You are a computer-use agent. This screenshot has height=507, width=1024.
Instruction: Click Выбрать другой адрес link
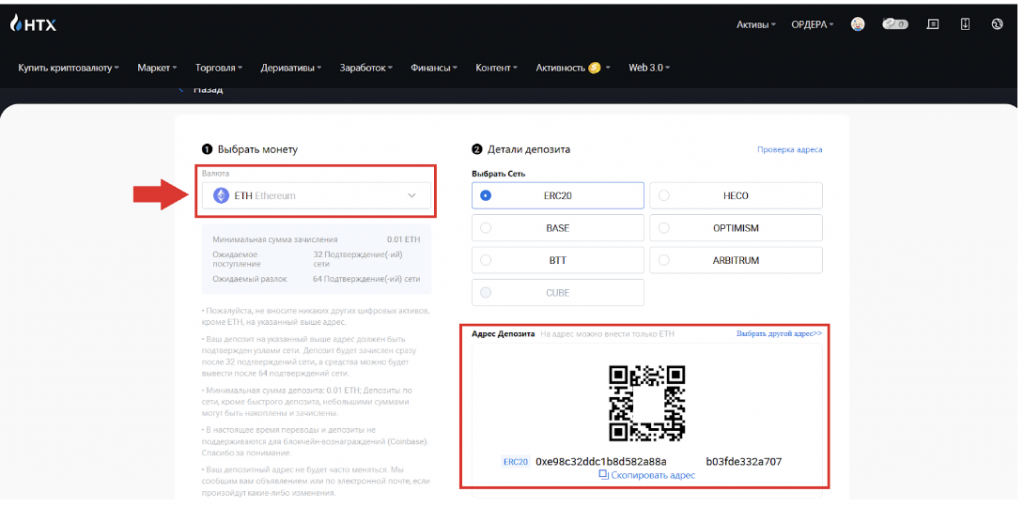779,333
